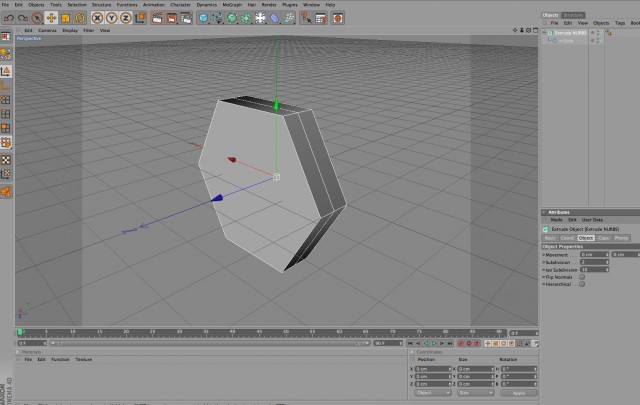Viewport: 640px width, 405px height.
Task: Render to Picture Viewer
Action: (x=172, y=18)
